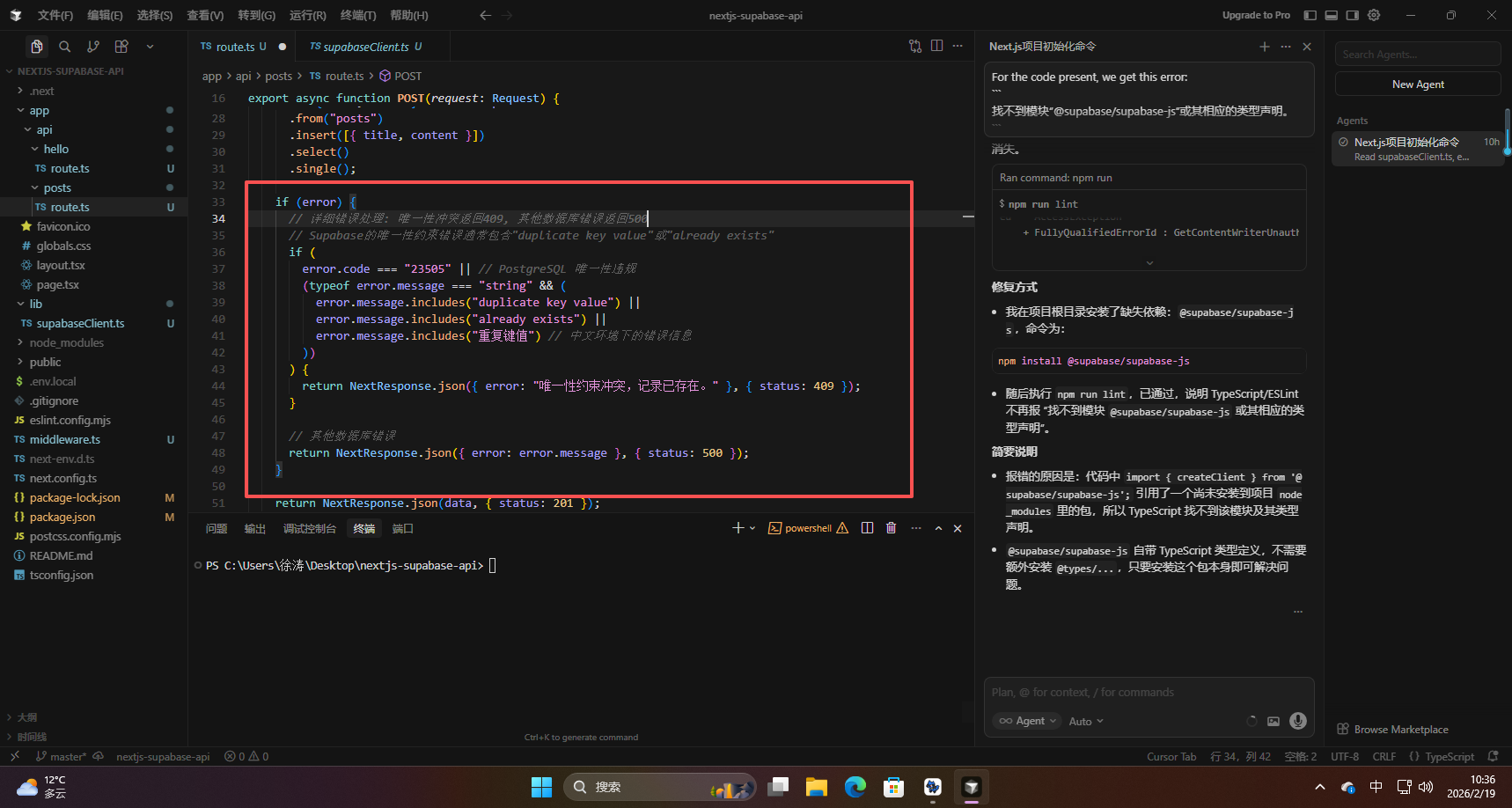Open editor more actions ellipsis
The height and width of the screenshot is (808, 1512).
pos(958,46)
